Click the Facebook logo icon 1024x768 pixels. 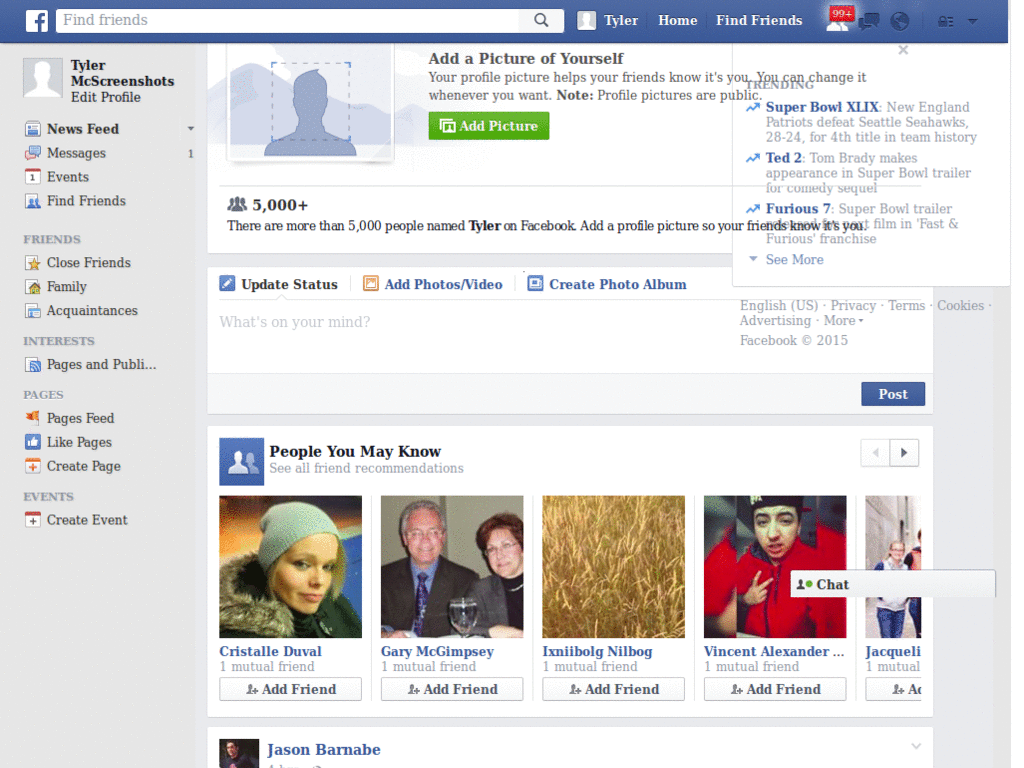37,21
